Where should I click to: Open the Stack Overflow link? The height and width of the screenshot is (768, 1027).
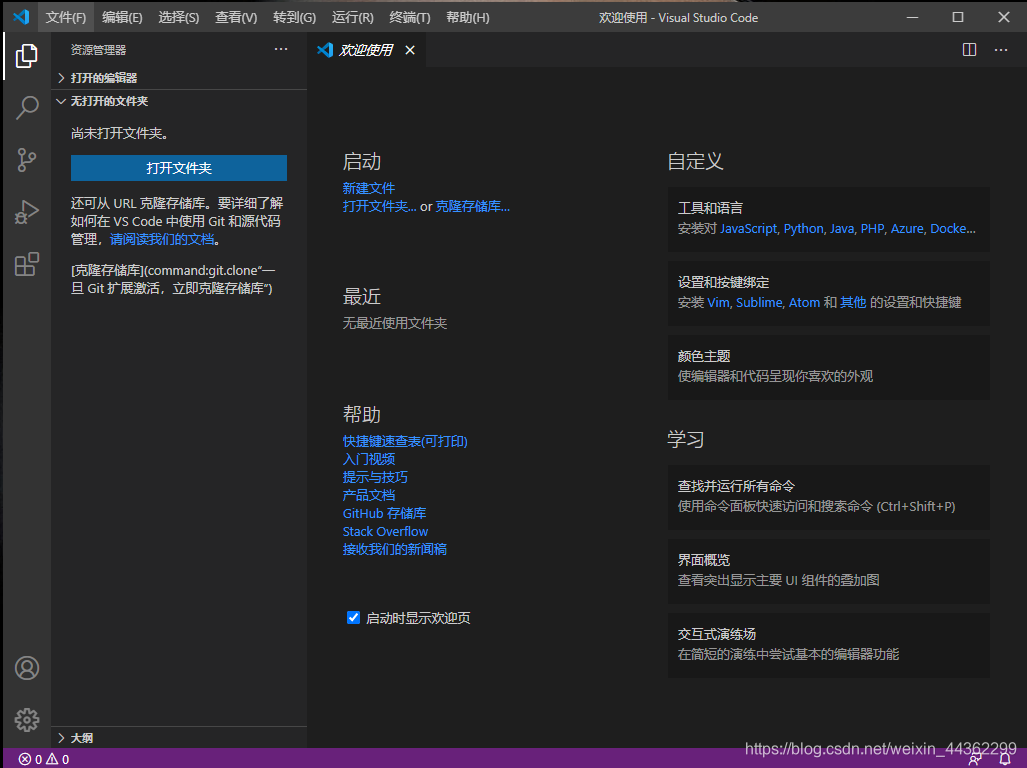click(385, 532)
